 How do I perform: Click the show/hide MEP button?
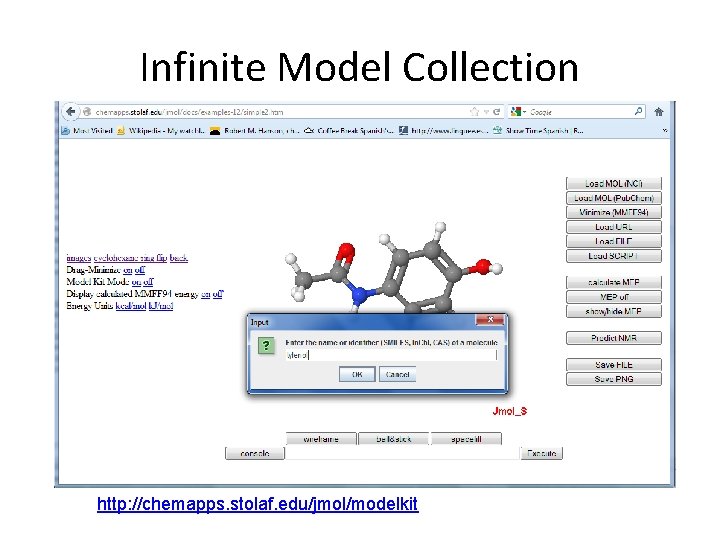click(x=614, y=311)
